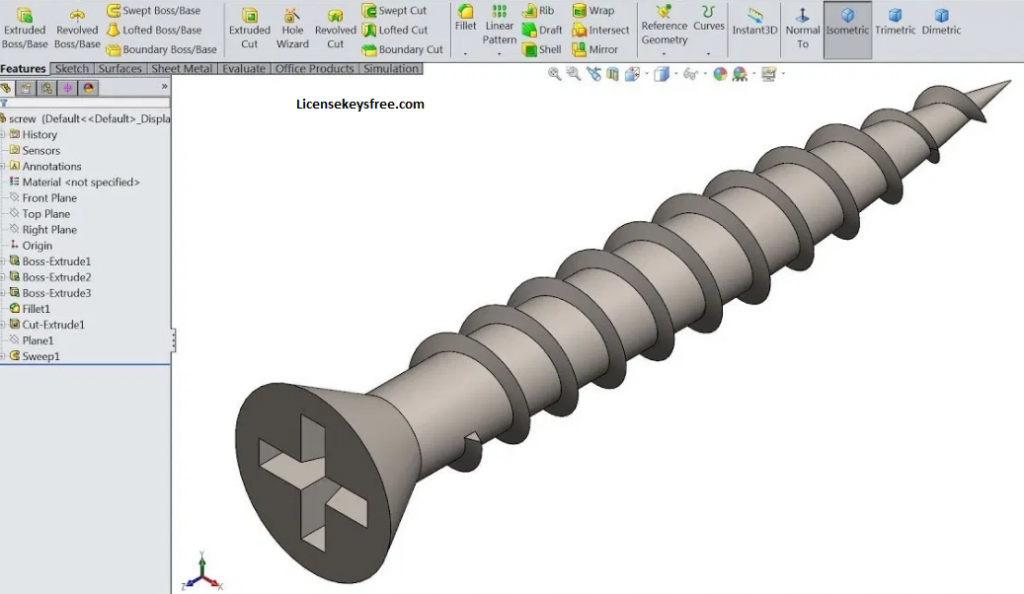Choose the Revolved Boss/Base tool

76,29
